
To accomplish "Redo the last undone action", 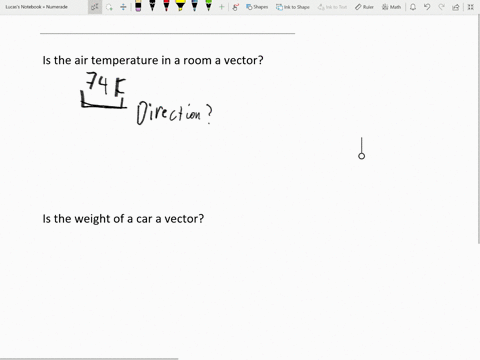I will (x=441, y=7).
